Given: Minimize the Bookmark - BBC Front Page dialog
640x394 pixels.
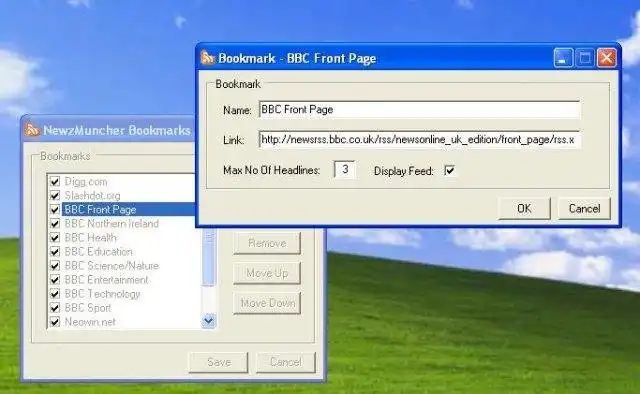Looking at the screenshot, I should pos(563,58).
